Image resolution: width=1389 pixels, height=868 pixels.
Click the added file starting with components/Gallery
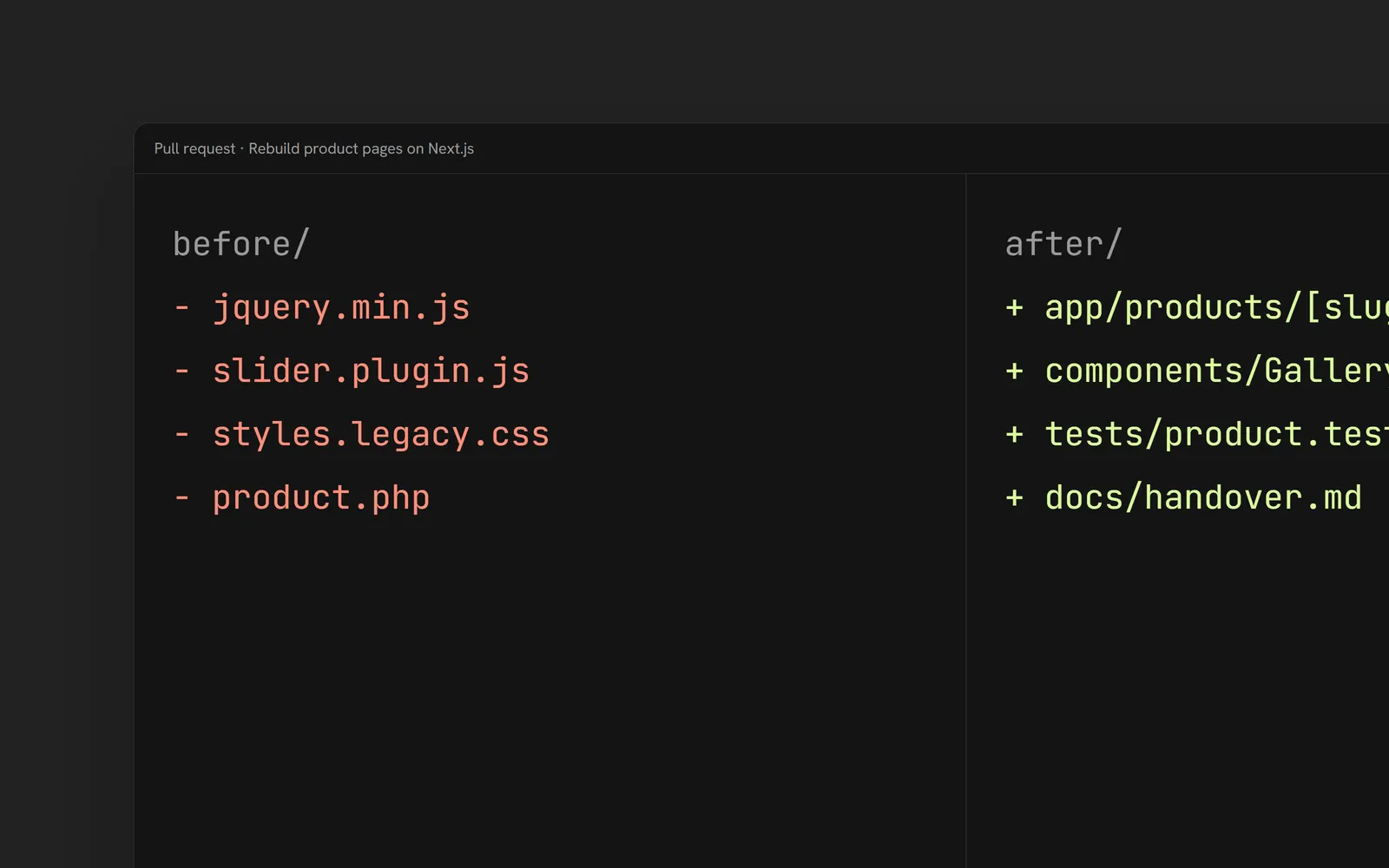(x=1216, y=372)
